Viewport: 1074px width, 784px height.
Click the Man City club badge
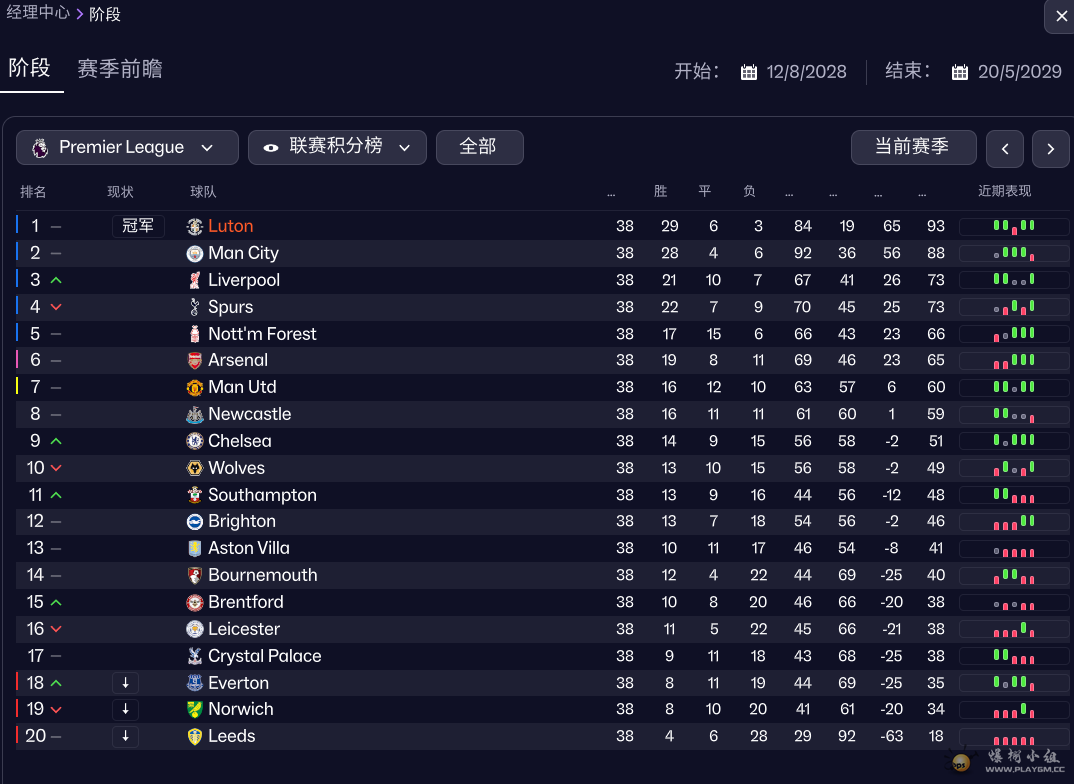pyautogui.click(x=195, y=254)
